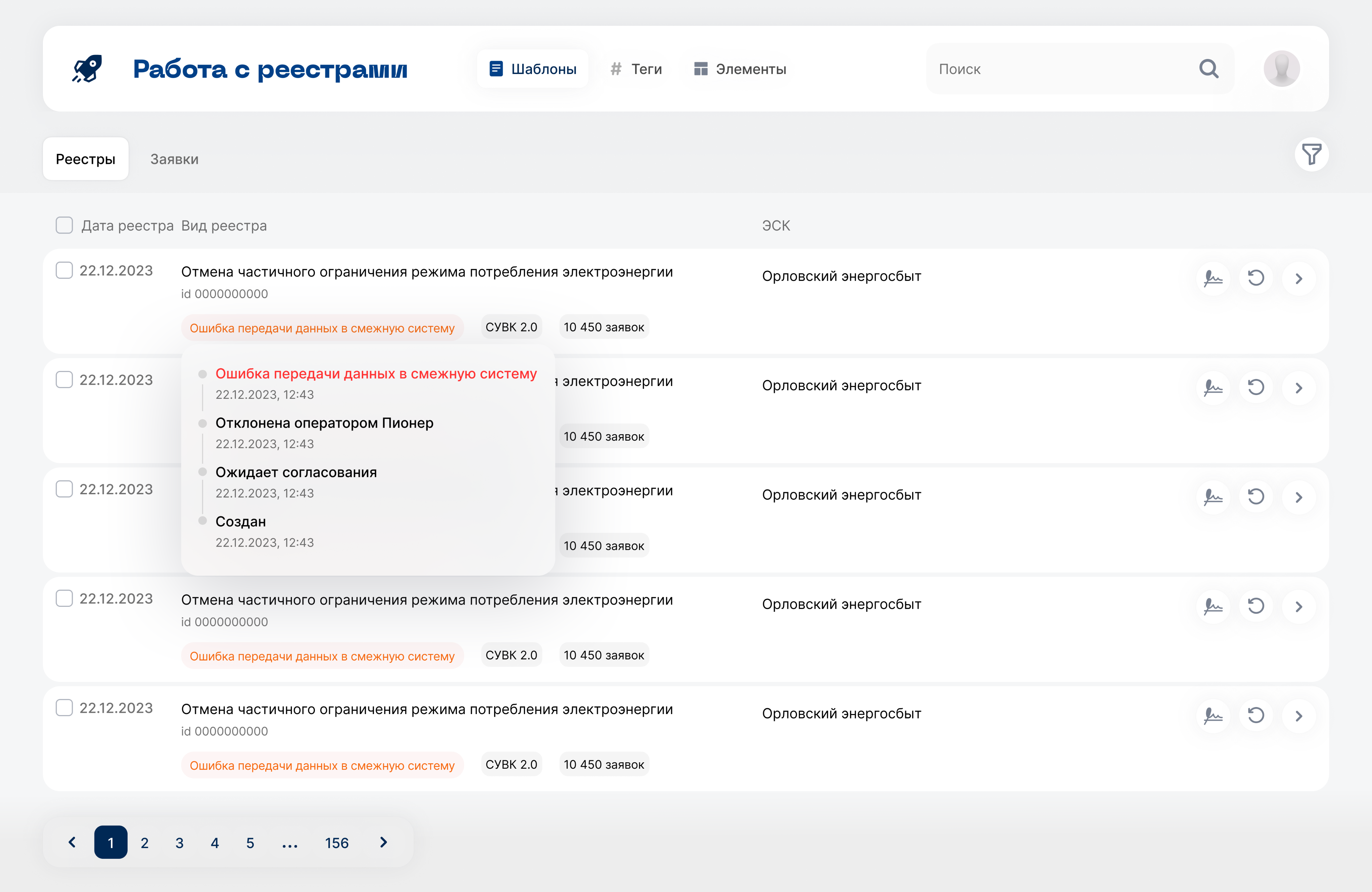The height and width of the screenshot is (892, 1372).
Task: Check the fourth registry row checkbox
Action: pyautogui.click(x=64, y=598)
